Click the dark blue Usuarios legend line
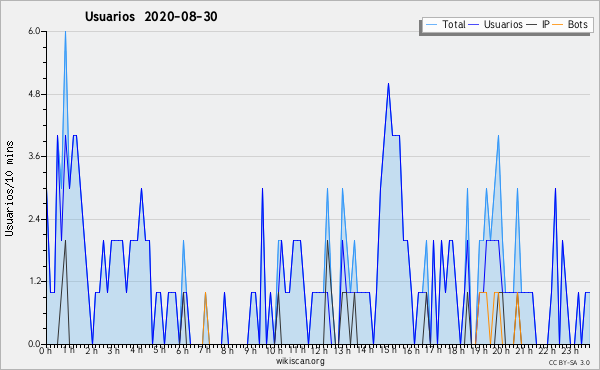The height and width of the screenshot is (370, 600). (x=474, y=24)
